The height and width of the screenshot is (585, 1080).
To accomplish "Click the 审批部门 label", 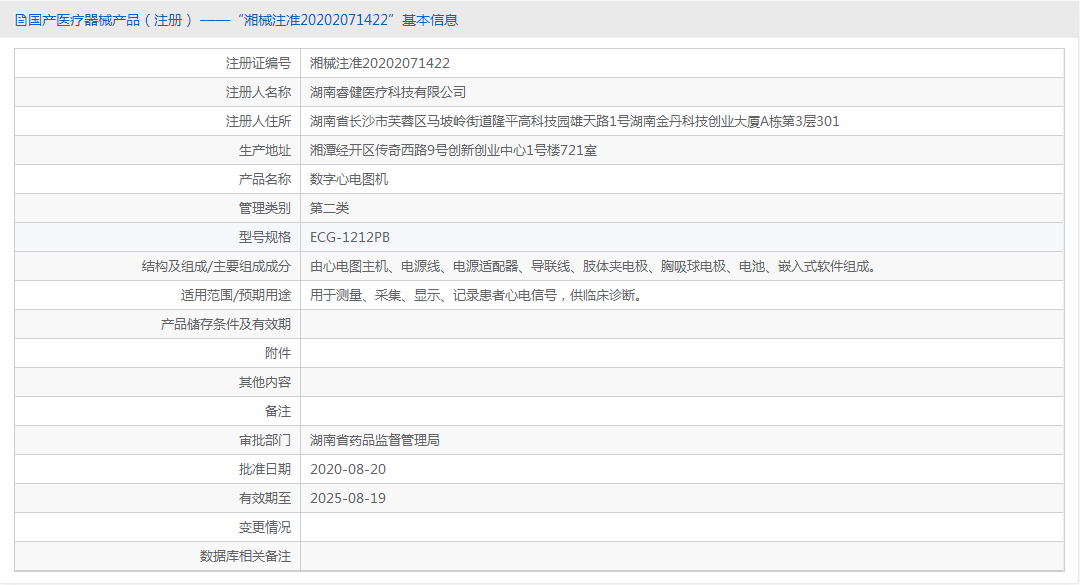I will click(x=264, y=440).
